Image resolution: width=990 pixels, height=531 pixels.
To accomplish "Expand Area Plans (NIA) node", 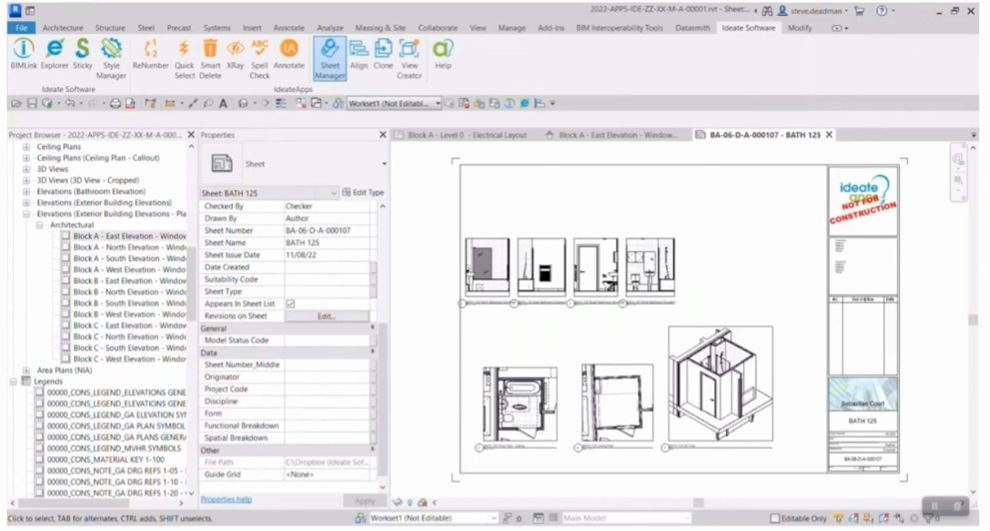I will tap(27, 370).
